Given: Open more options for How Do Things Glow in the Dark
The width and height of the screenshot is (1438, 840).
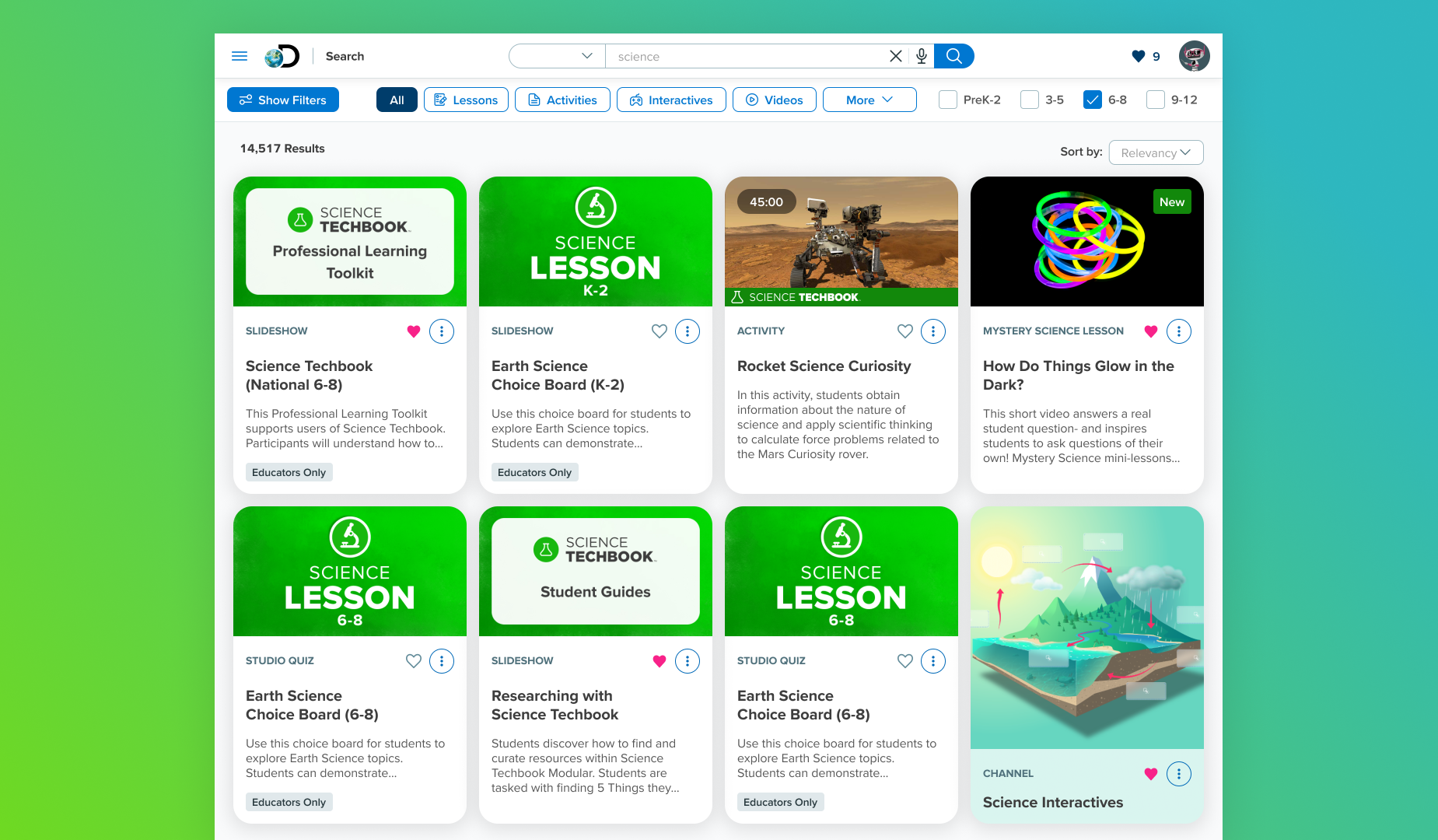Looking at the screenshot, I should tap(1179, 331).
